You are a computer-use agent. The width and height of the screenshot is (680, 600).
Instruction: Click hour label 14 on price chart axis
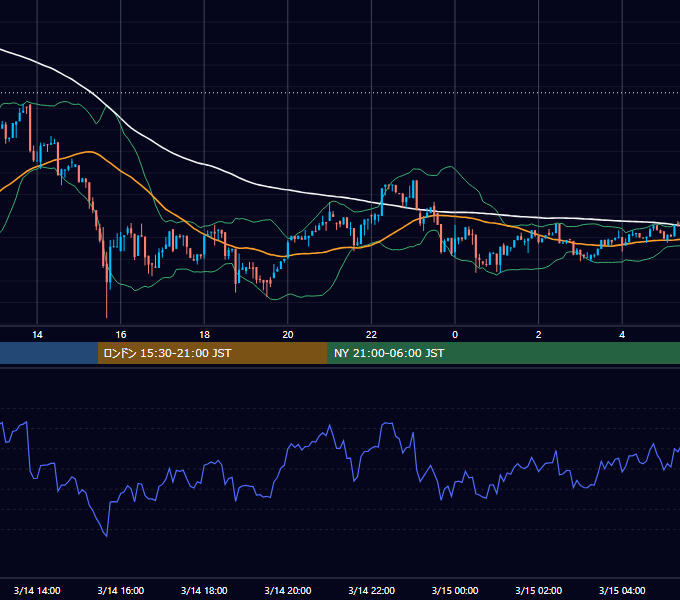[37, 334]
